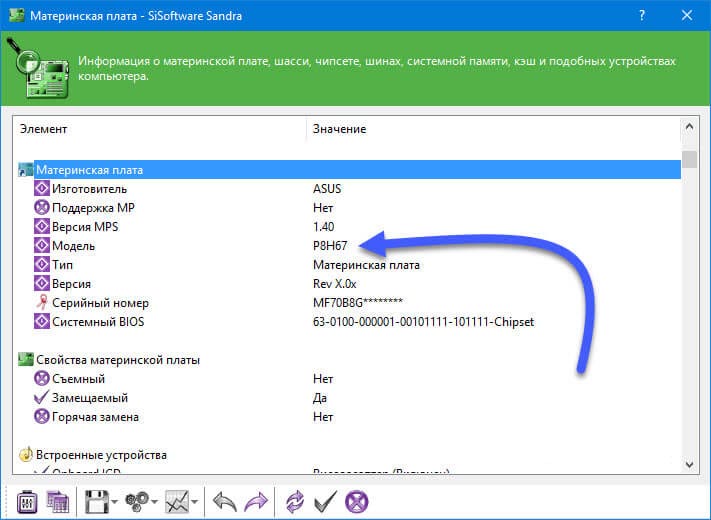Click the help question mark in title bar
The width and height of the screenshot is (711, 520).
(x=642, y=15)
